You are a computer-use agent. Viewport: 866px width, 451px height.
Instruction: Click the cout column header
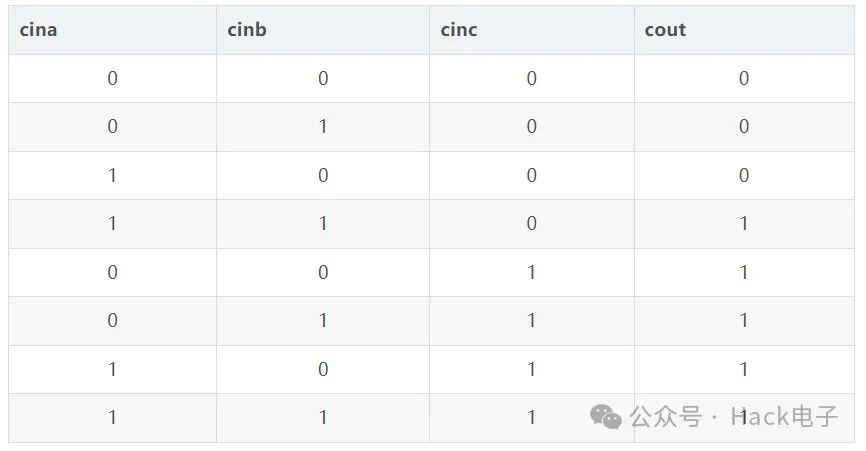665,29
